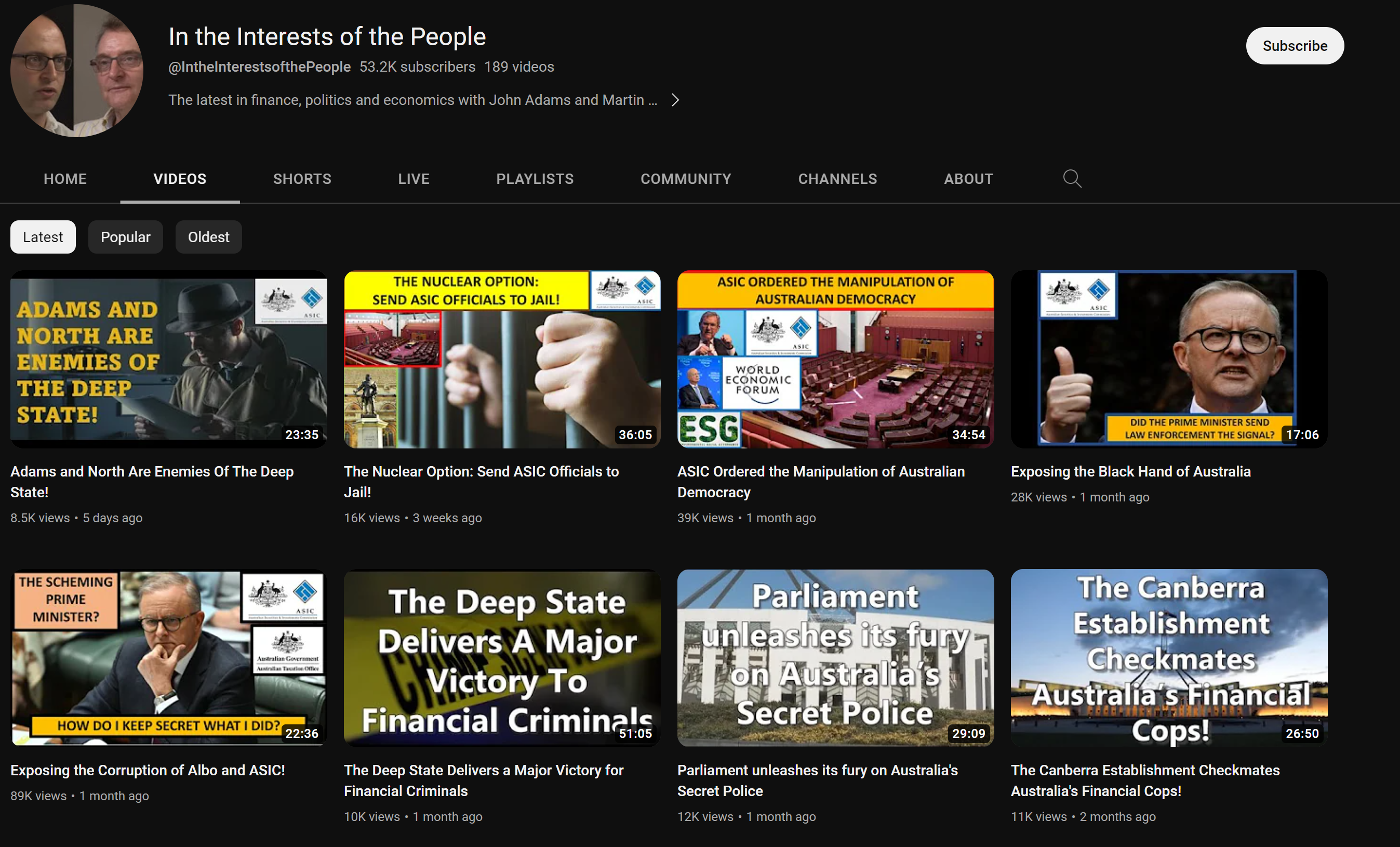
Task: Click the 189 videos count
Action: (519, 67)
